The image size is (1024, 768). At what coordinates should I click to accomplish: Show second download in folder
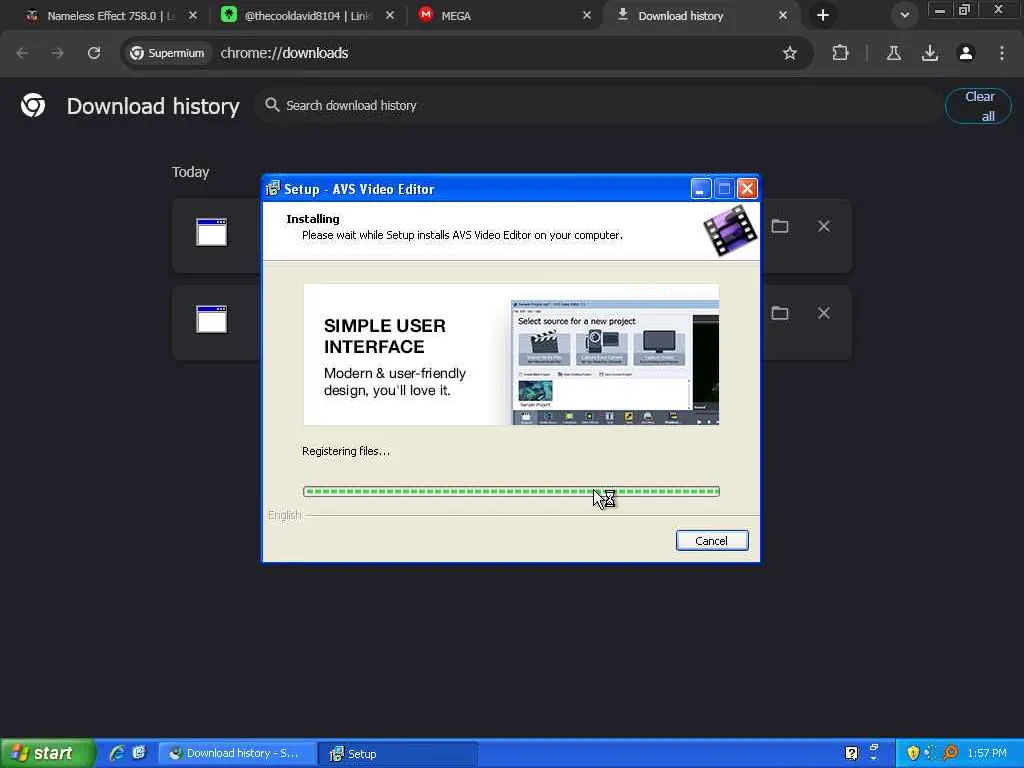pos(780,313)
